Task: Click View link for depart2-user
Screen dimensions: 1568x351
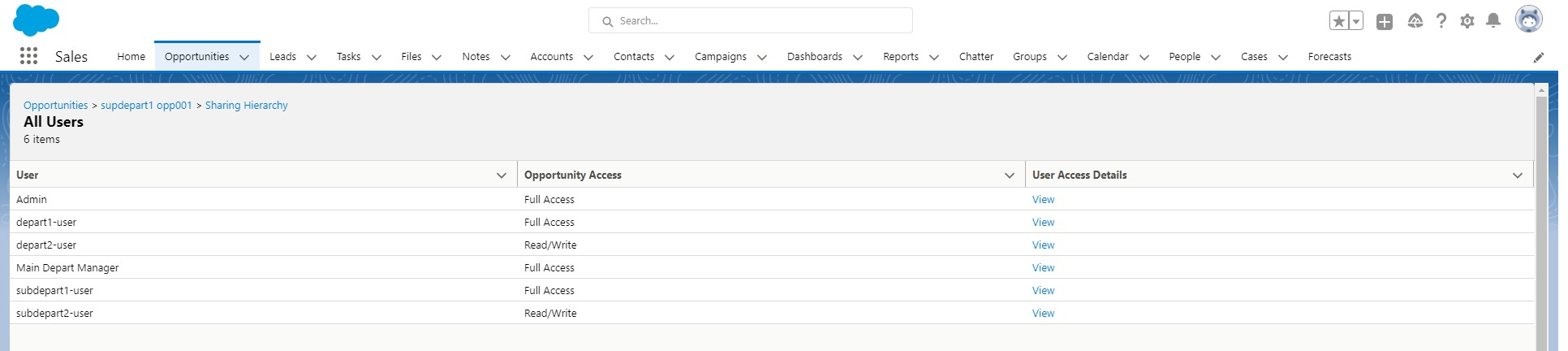Action: tap(1043, 245)
